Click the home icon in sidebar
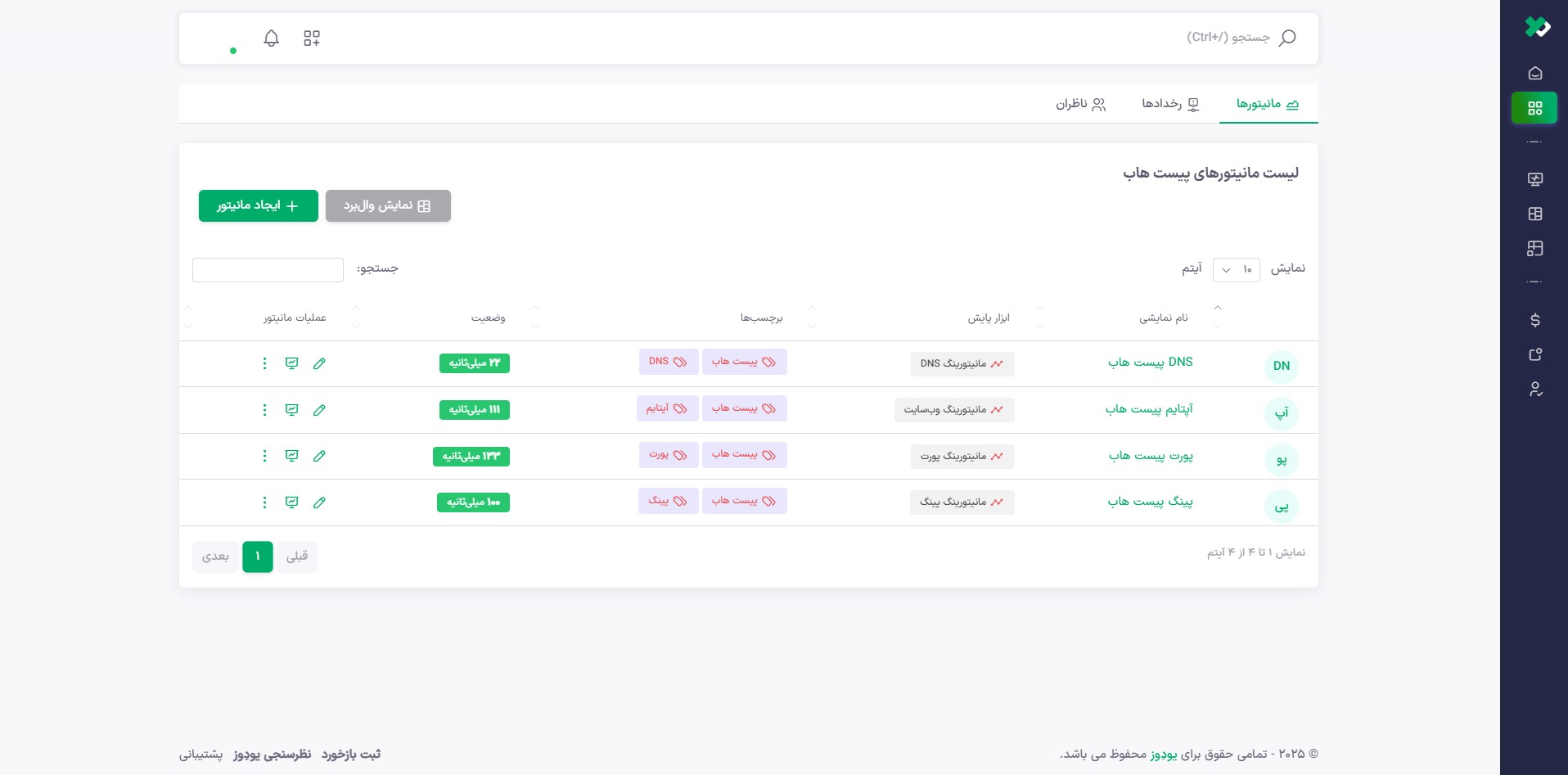 tap(1534, 74)
